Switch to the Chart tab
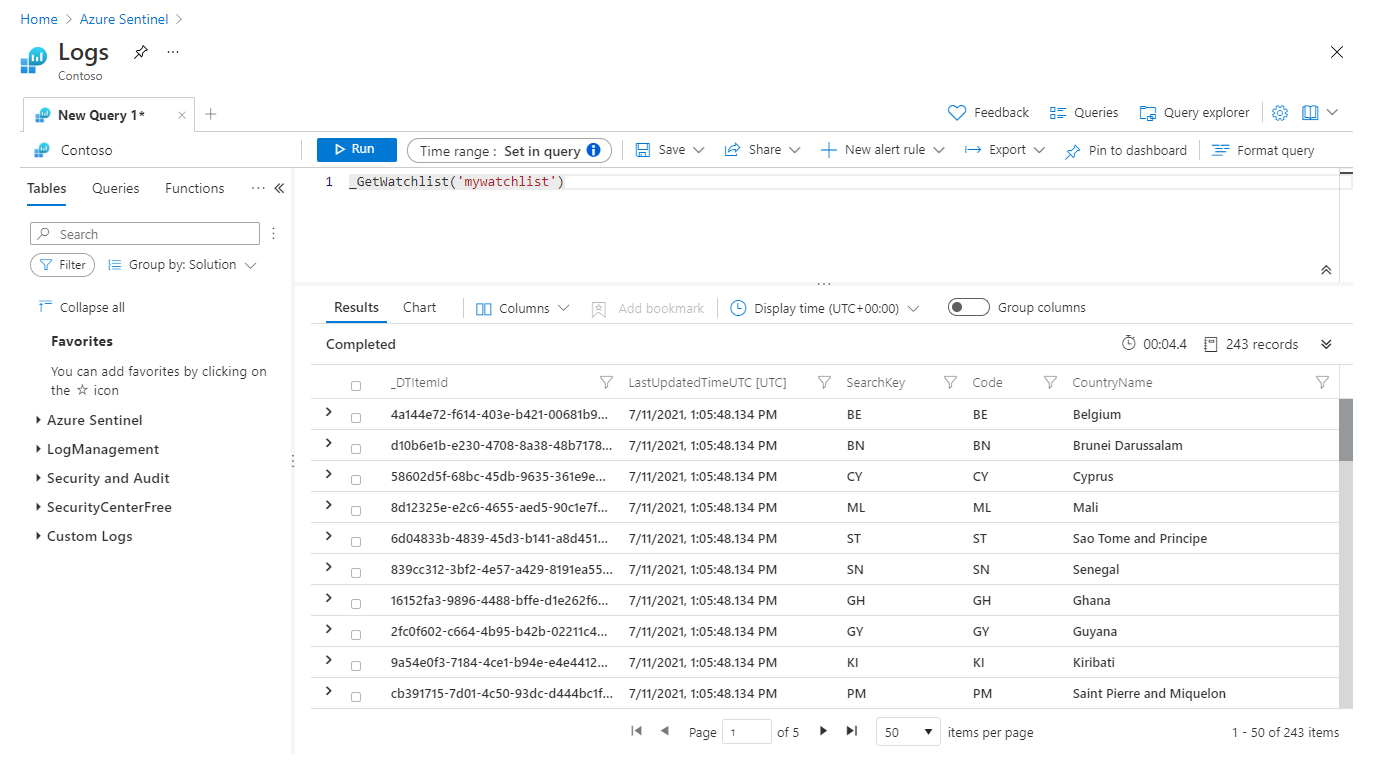This screenshot has width=1373, height=765. [419, 307]
